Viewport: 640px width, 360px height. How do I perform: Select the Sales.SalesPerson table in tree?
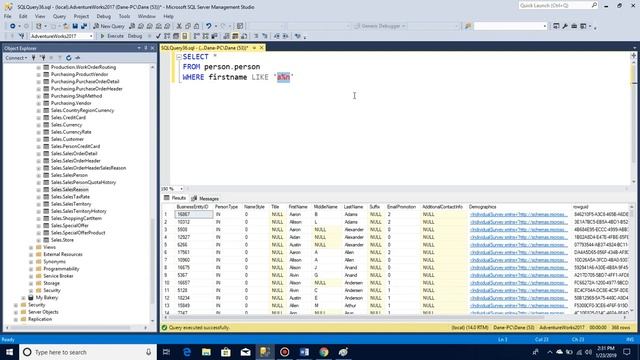pos(69,175)
